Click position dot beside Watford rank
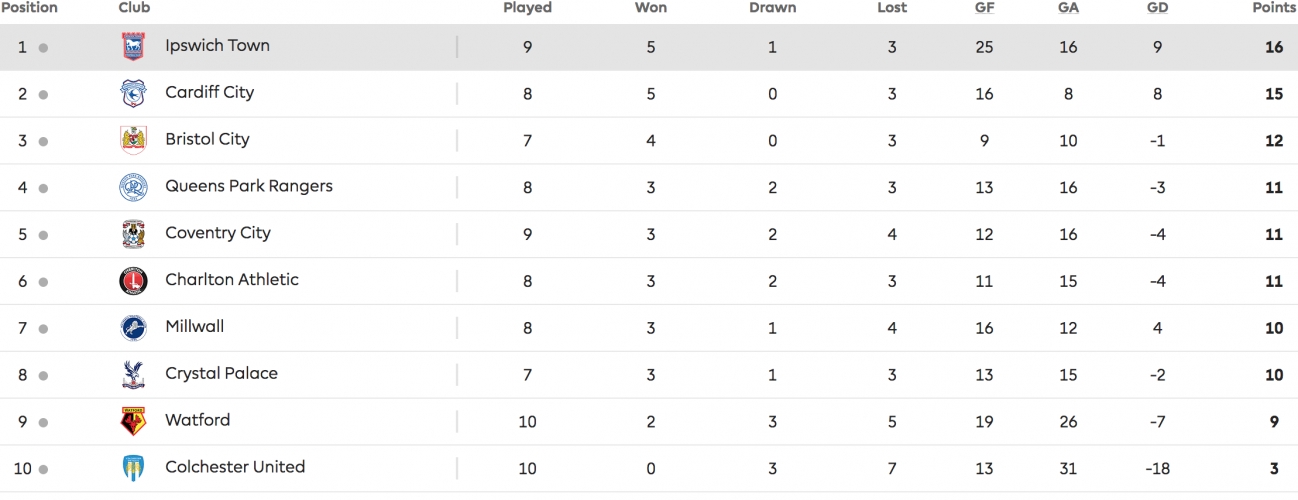 pos(43,423)
